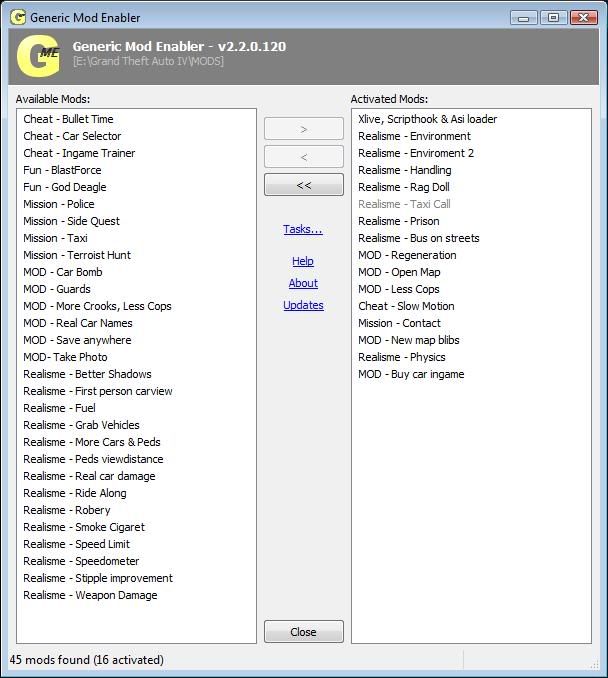This screenshot has width=608, height=678.
Task: Open the About link
Action: coord(303,283)
